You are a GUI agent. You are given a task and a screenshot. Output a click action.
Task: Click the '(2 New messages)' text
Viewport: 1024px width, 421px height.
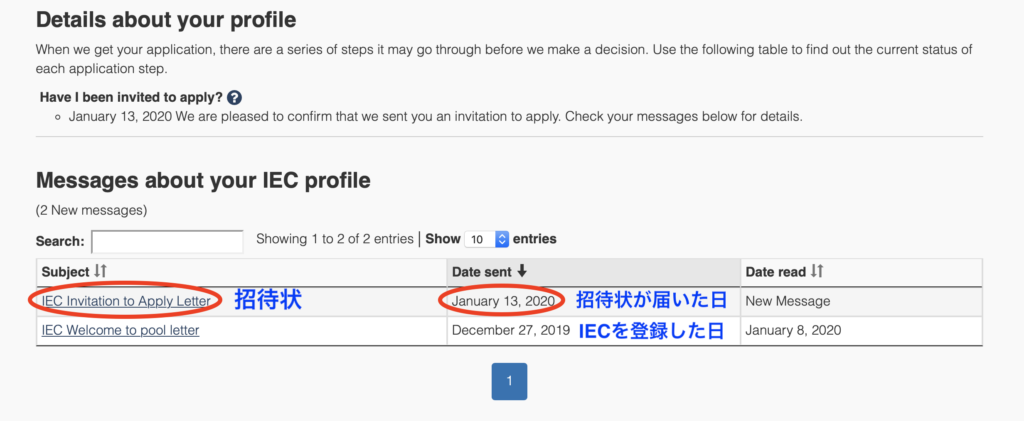(x=91, y=211)
